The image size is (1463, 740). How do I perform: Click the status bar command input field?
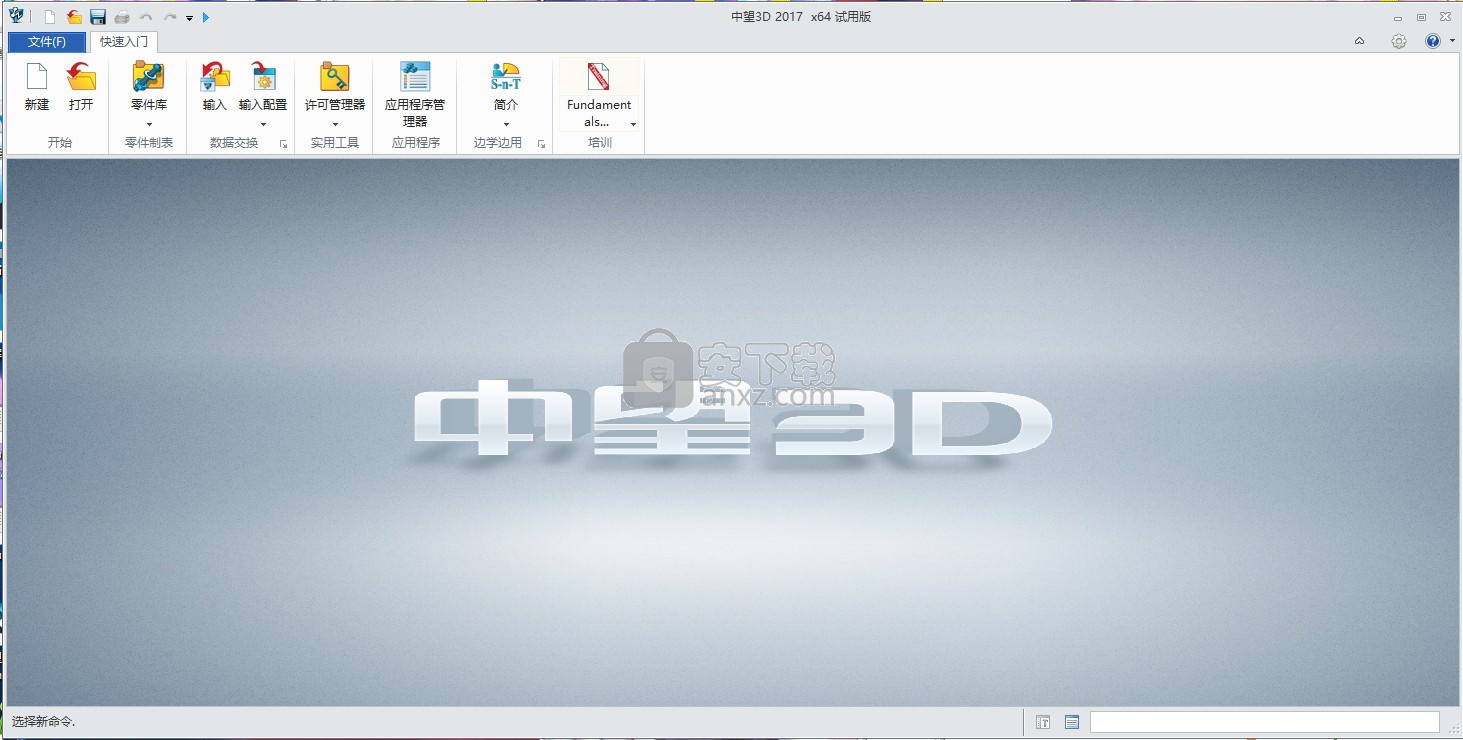pos(1265,722)
